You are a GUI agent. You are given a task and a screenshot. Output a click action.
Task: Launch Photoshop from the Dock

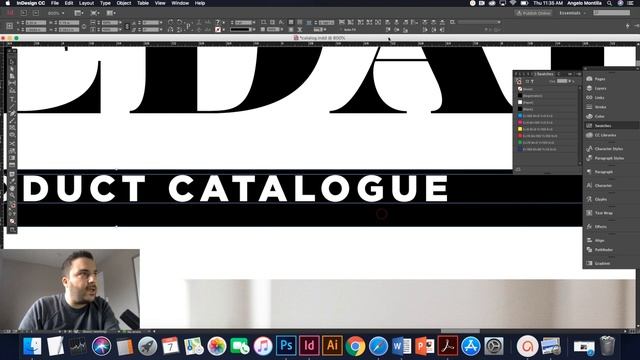tap(286, 346)
